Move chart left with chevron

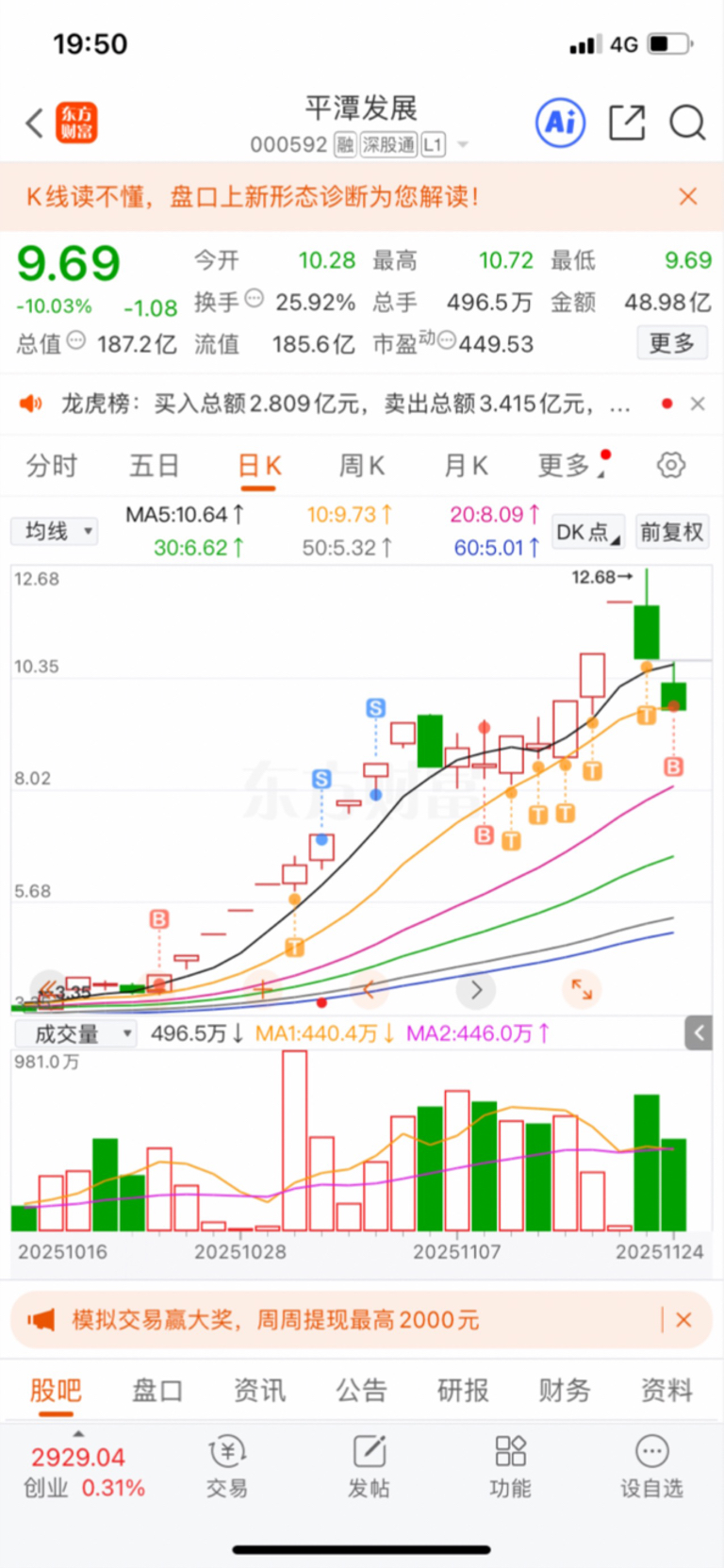click(x=369, y=989)
